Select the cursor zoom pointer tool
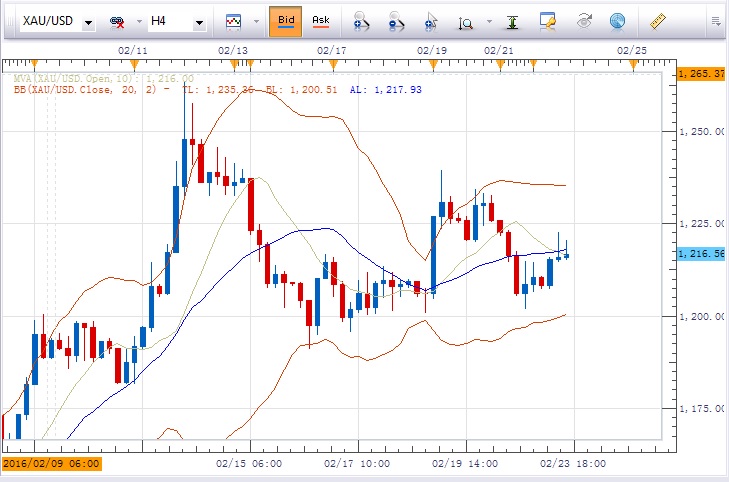The image size is (729, 482). (x=431, y=22)
